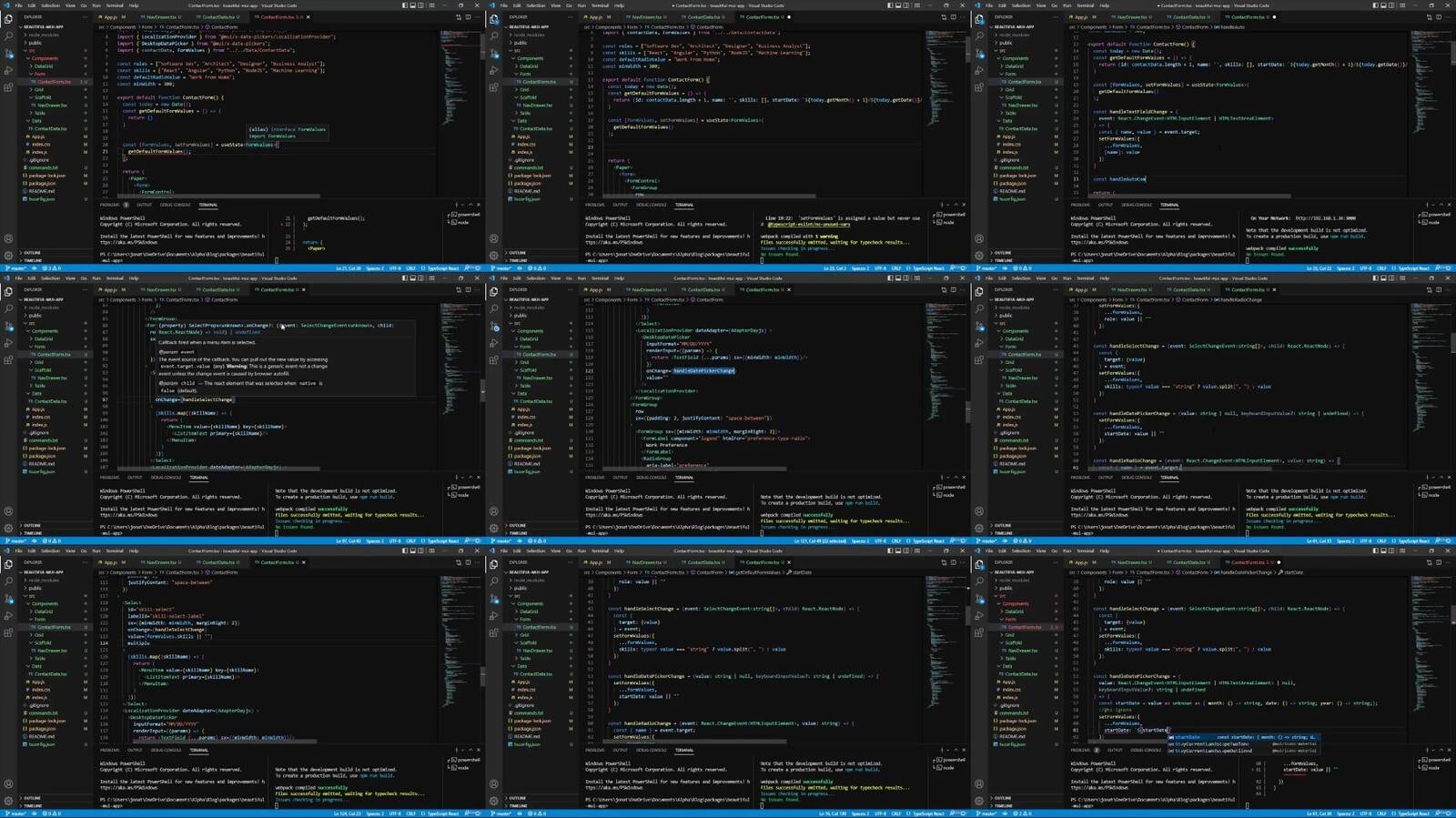Image resolution: width=1456 pixels, height=818 pixels.
Task: Click feedback icon in Ln 121 window status bar
Action: click(x=953, y=540)
